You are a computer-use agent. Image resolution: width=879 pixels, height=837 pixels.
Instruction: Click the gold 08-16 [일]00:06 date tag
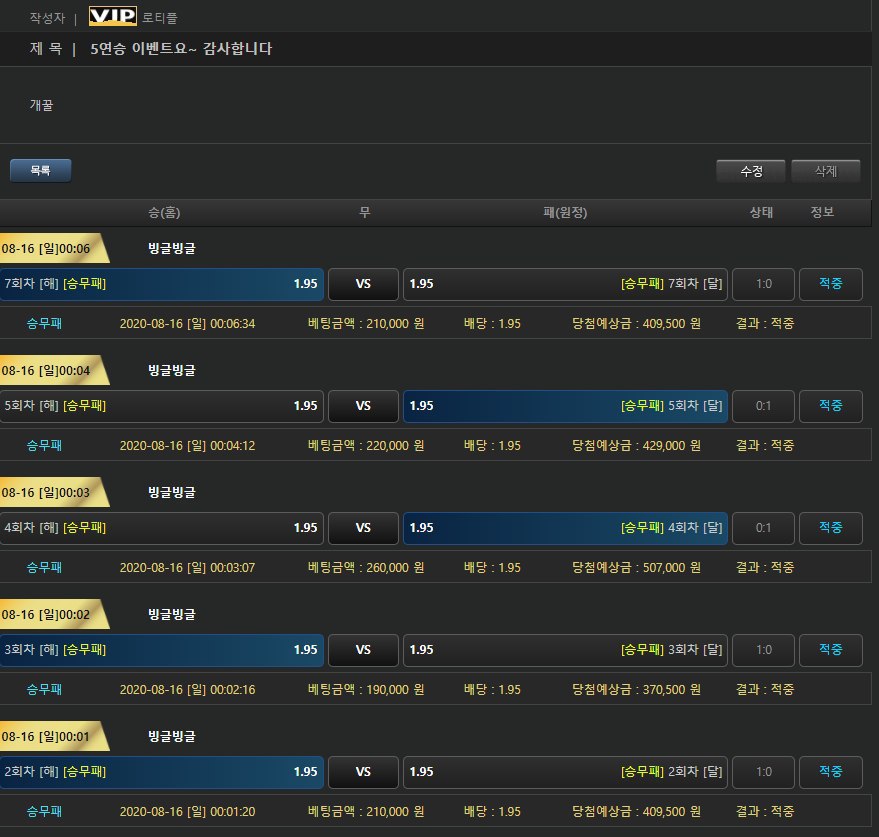tap(50, 249)
